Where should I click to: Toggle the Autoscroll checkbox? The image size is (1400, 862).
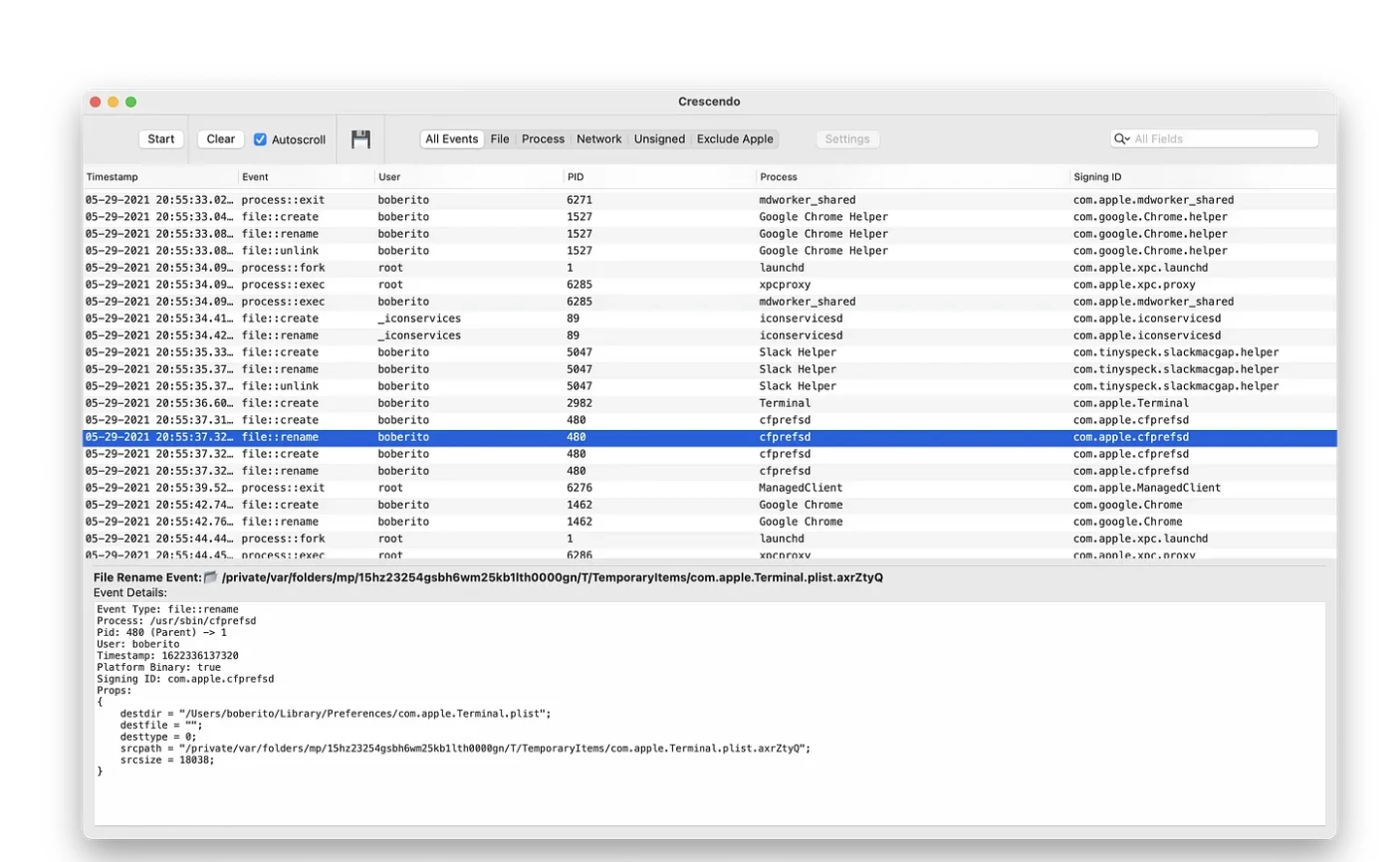[x=260, y=139]
